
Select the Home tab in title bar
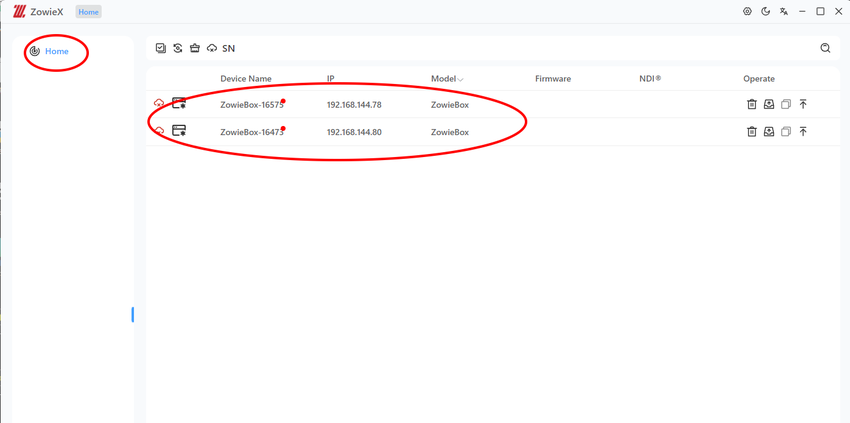(88, 11)
